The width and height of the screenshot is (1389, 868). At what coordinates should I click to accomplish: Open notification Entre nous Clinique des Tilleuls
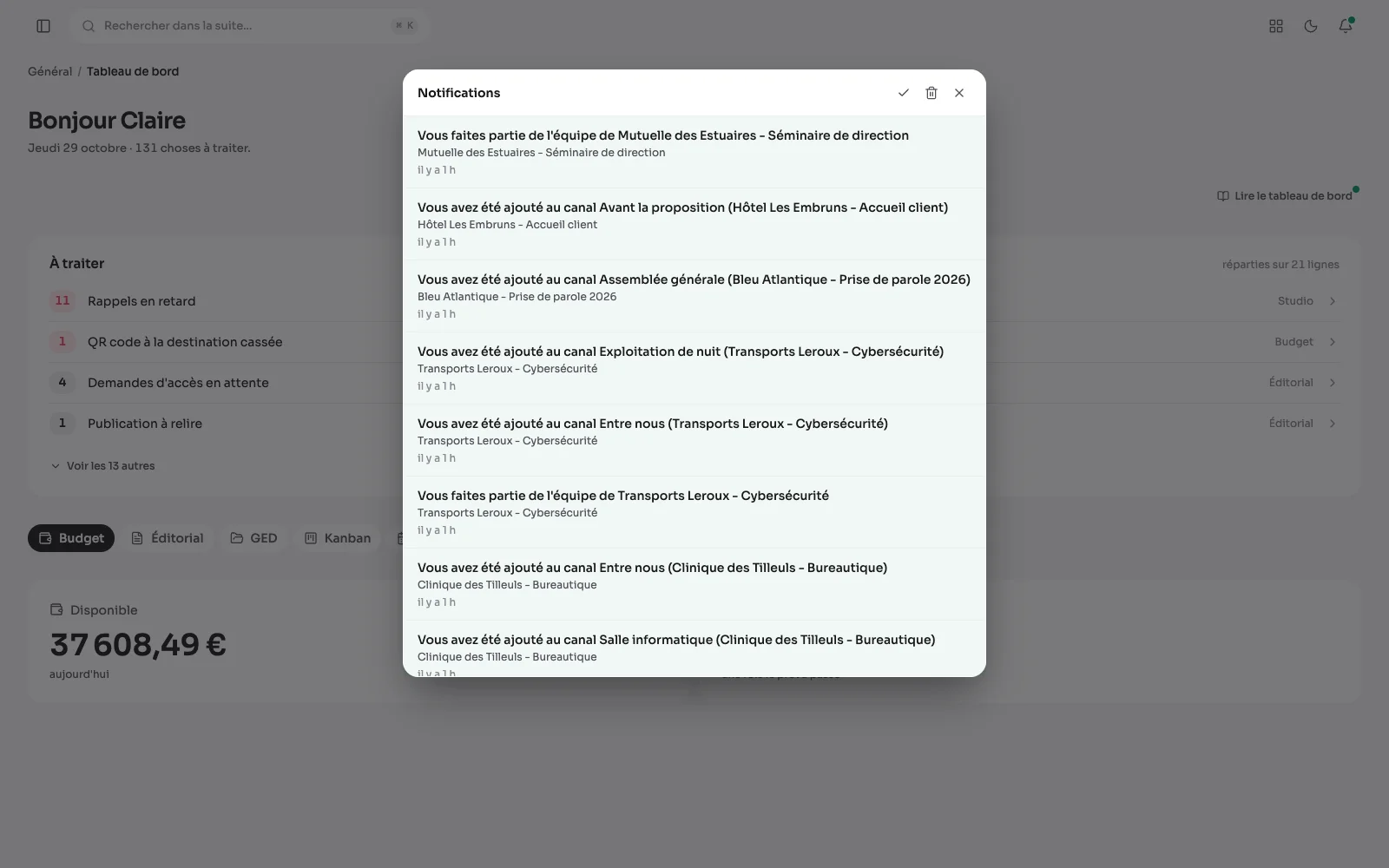(x=694, y=584)
